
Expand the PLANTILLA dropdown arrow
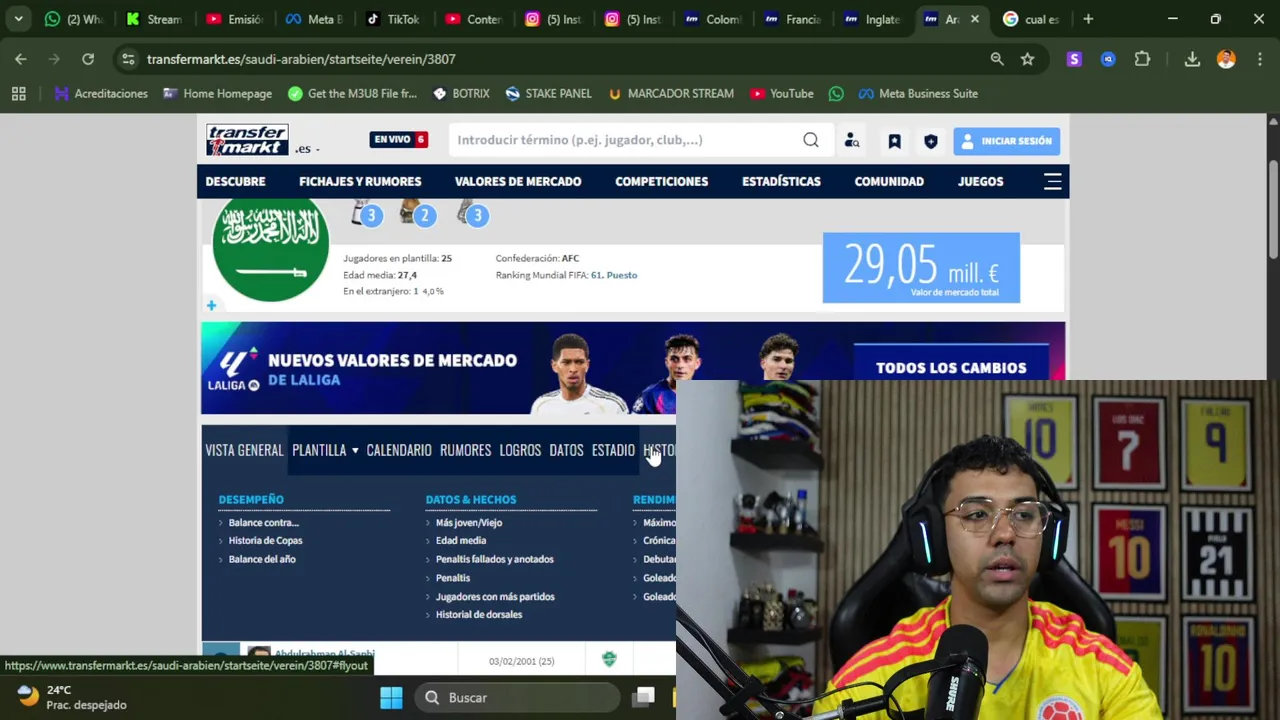[x=354, y=451]
